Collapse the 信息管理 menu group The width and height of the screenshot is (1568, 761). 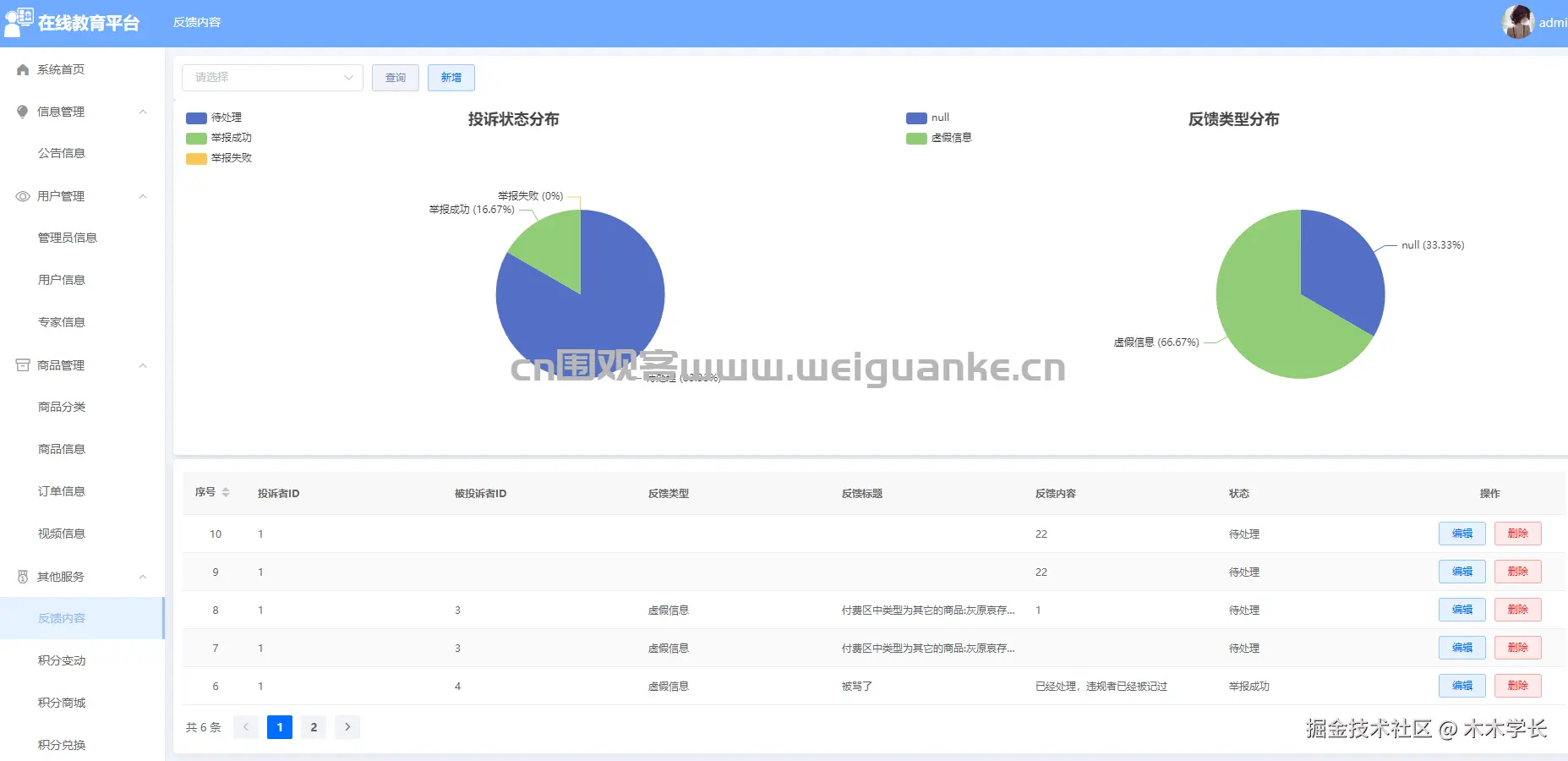(143, 112)
